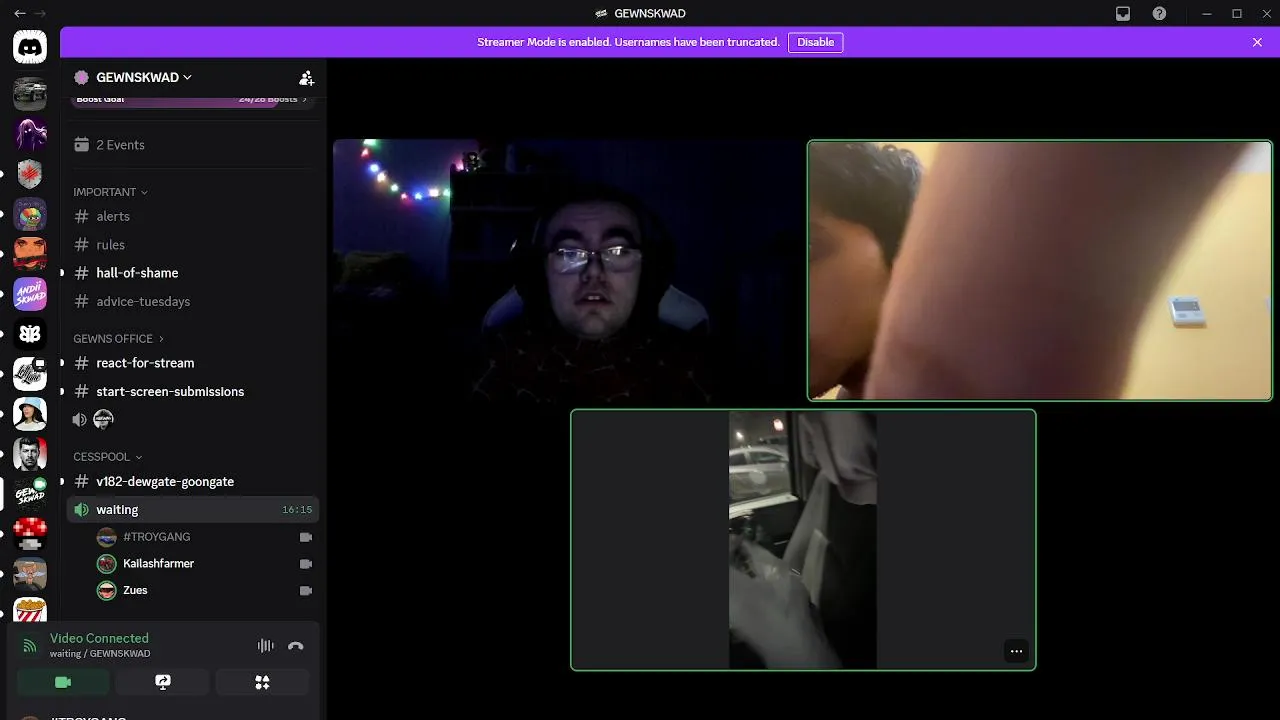Open the #react-for-stream channel
Image resolution: width=1280 pixels, height=720 pixels.
pos(193,363)
